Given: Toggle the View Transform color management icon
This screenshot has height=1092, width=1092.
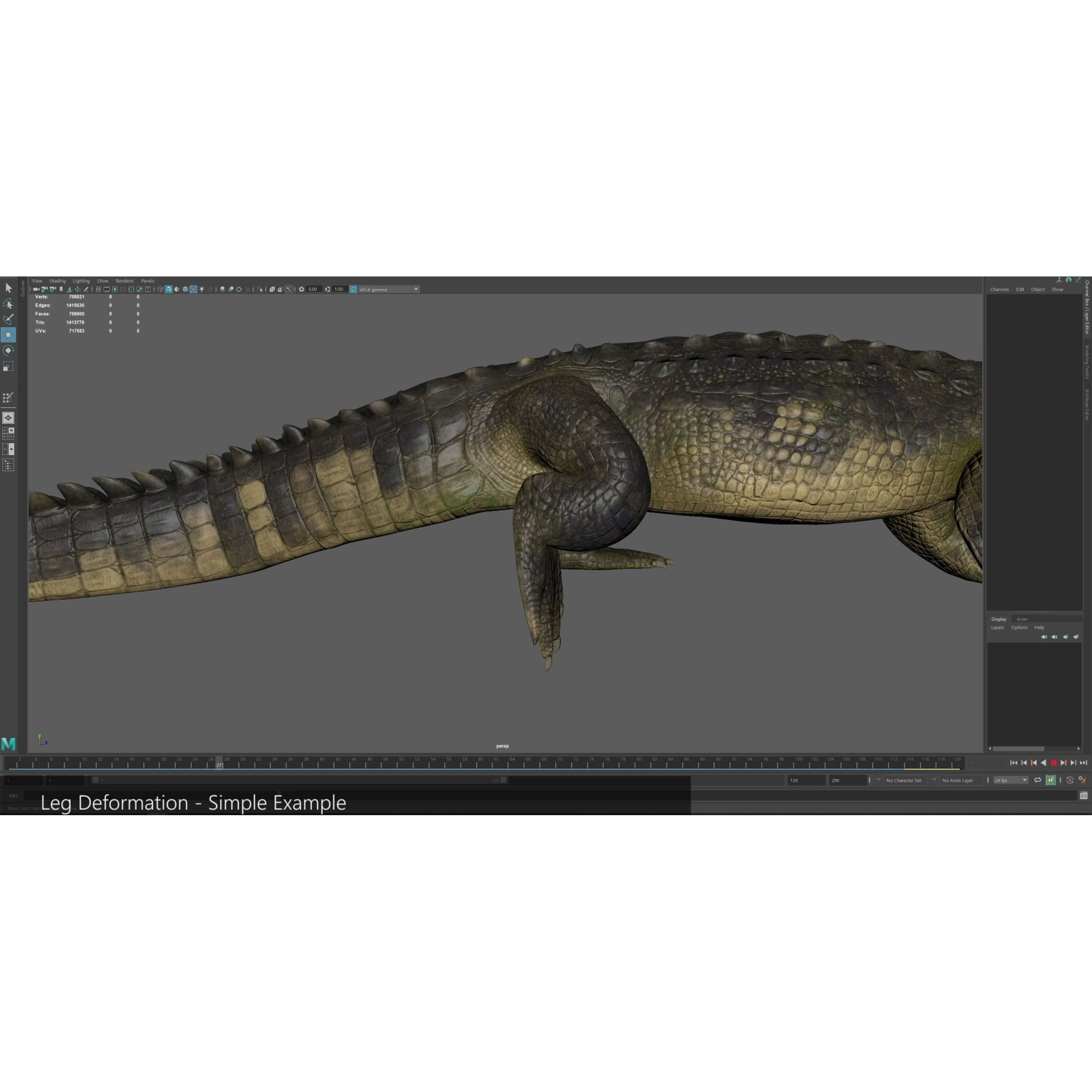Looking at the screenshot, I should (x=353, y=289).
